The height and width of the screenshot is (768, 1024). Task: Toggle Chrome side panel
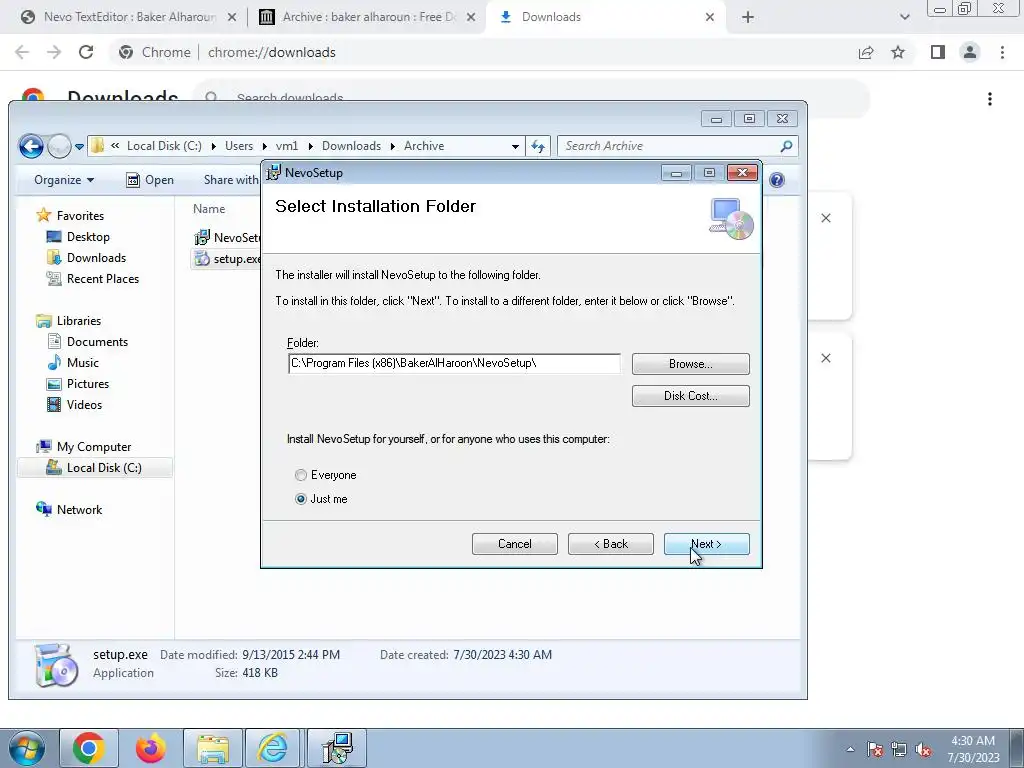(938, 52)
